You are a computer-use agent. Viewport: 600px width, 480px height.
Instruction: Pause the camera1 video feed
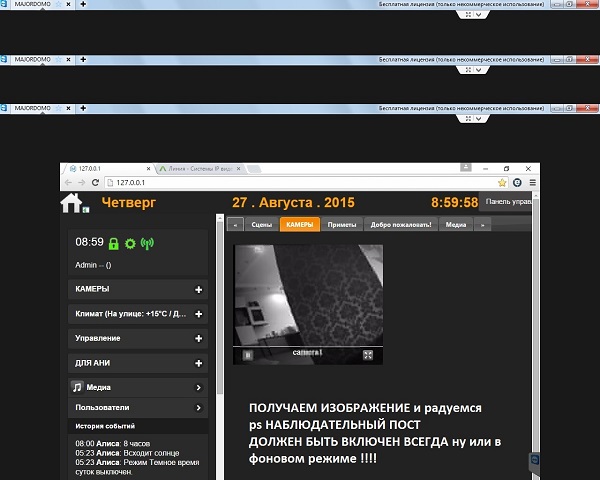[247, 354]
